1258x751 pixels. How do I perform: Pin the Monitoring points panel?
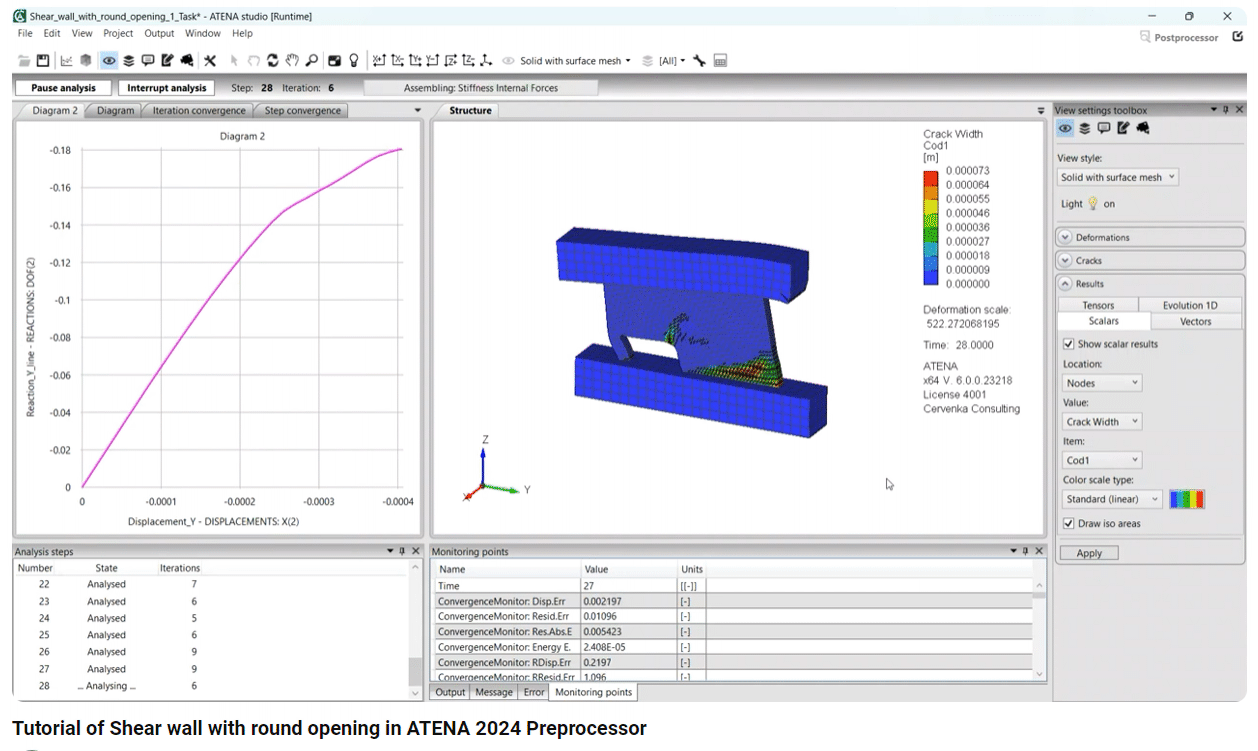click(1026, 551)
